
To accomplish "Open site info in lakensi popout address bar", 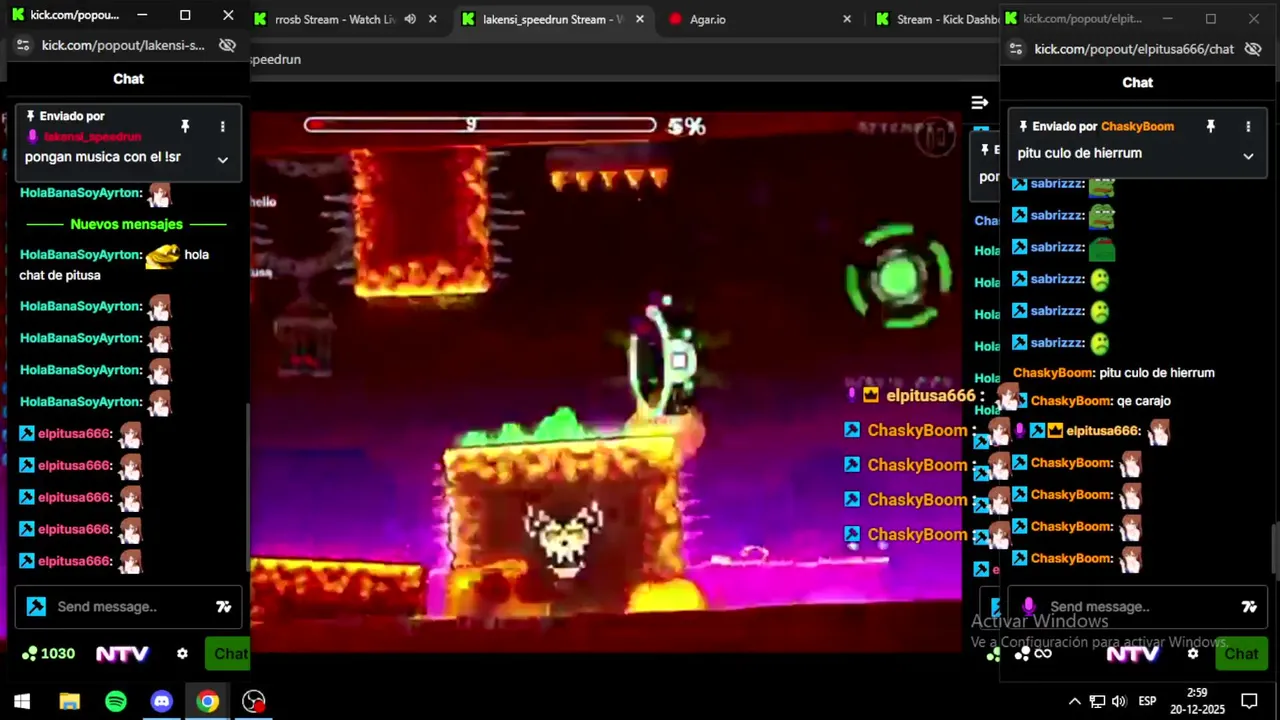I will (x=23, y=45).
